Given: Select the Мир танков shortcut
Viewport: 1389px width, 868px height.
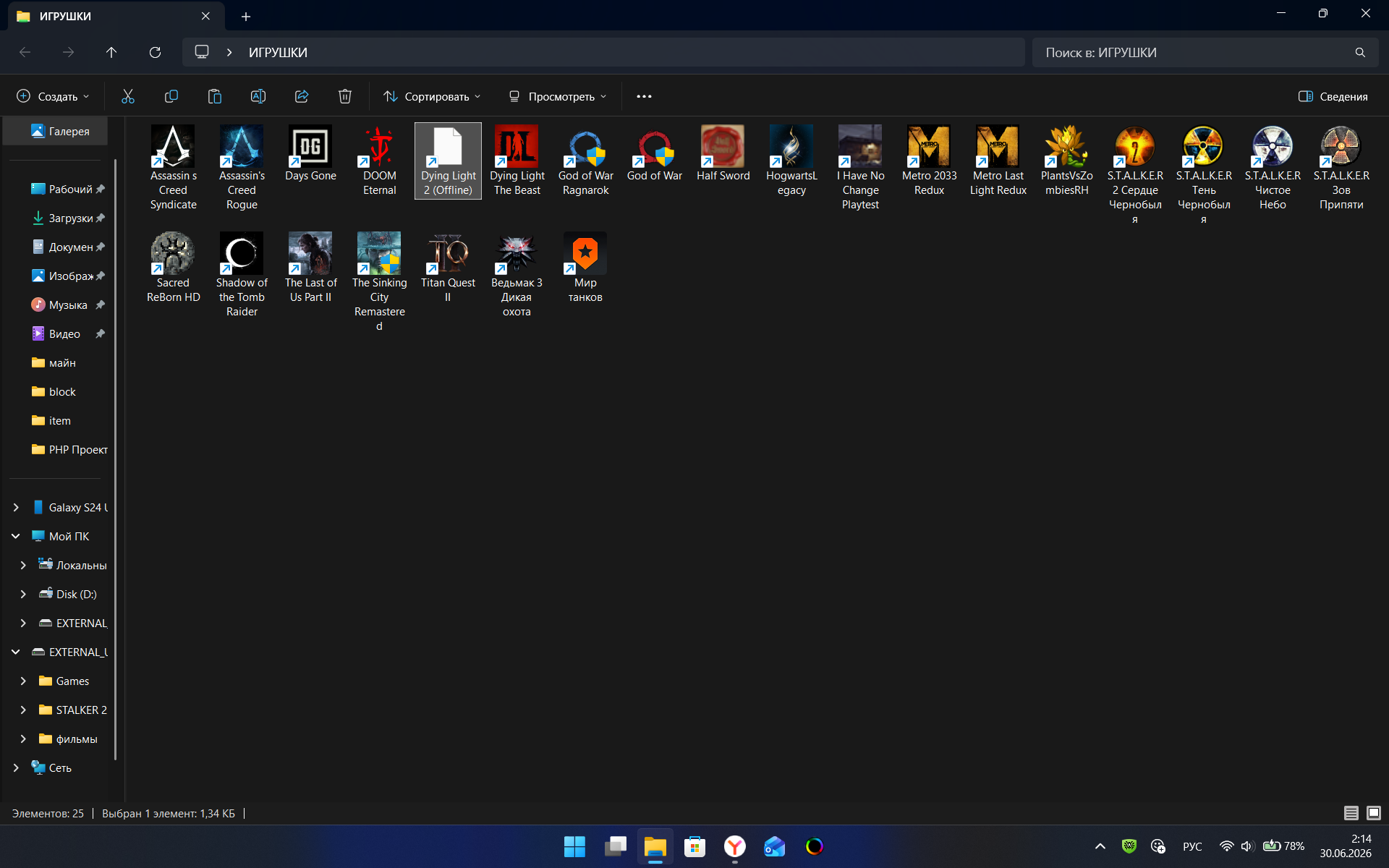Looking at the screenshot, I should [x=585, y=268].
